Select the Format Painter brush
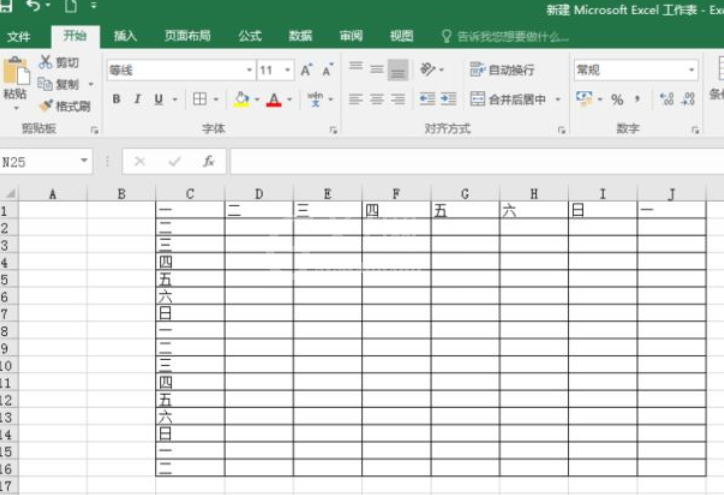This screenshot has width=724, height=495. [46, 106]
